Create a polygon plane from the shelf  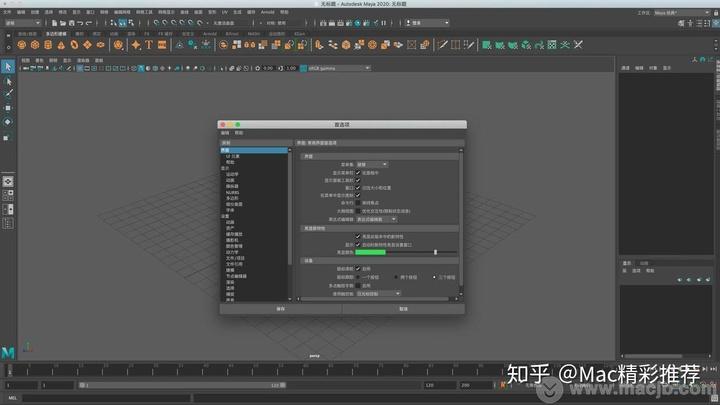tap(87, 45)
